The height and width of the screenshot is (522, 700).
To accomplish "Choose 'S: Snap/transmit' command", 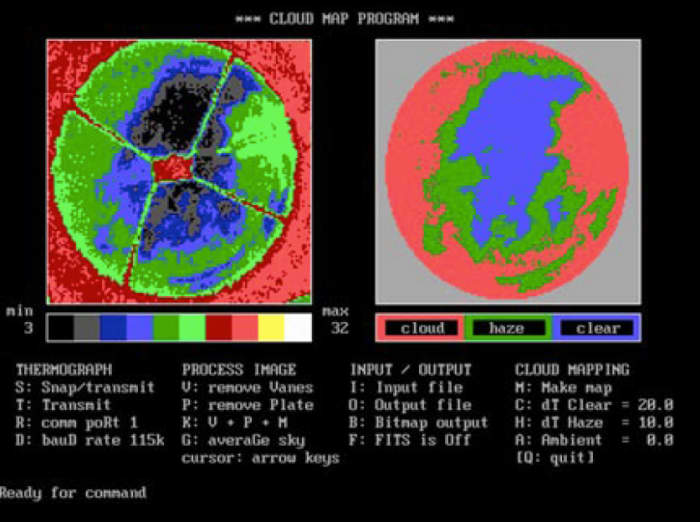I will point(85,387).
